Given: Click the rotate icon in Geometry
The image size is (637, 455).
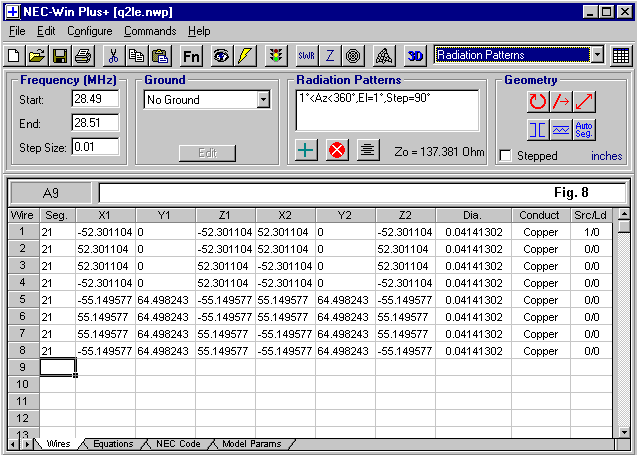Looking at the screenshot, I should coord(537,101).
